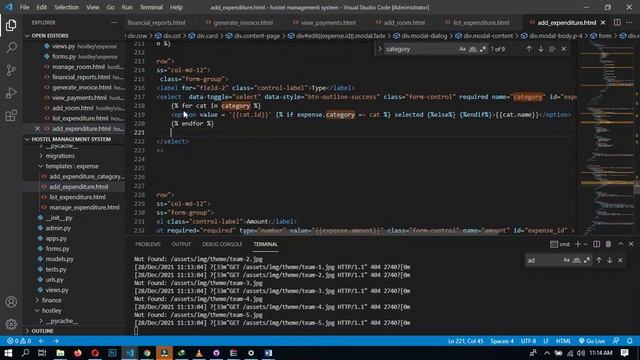Switch to the Problems tab
This screenshot has height=360, width=640.
coord(148,244)
